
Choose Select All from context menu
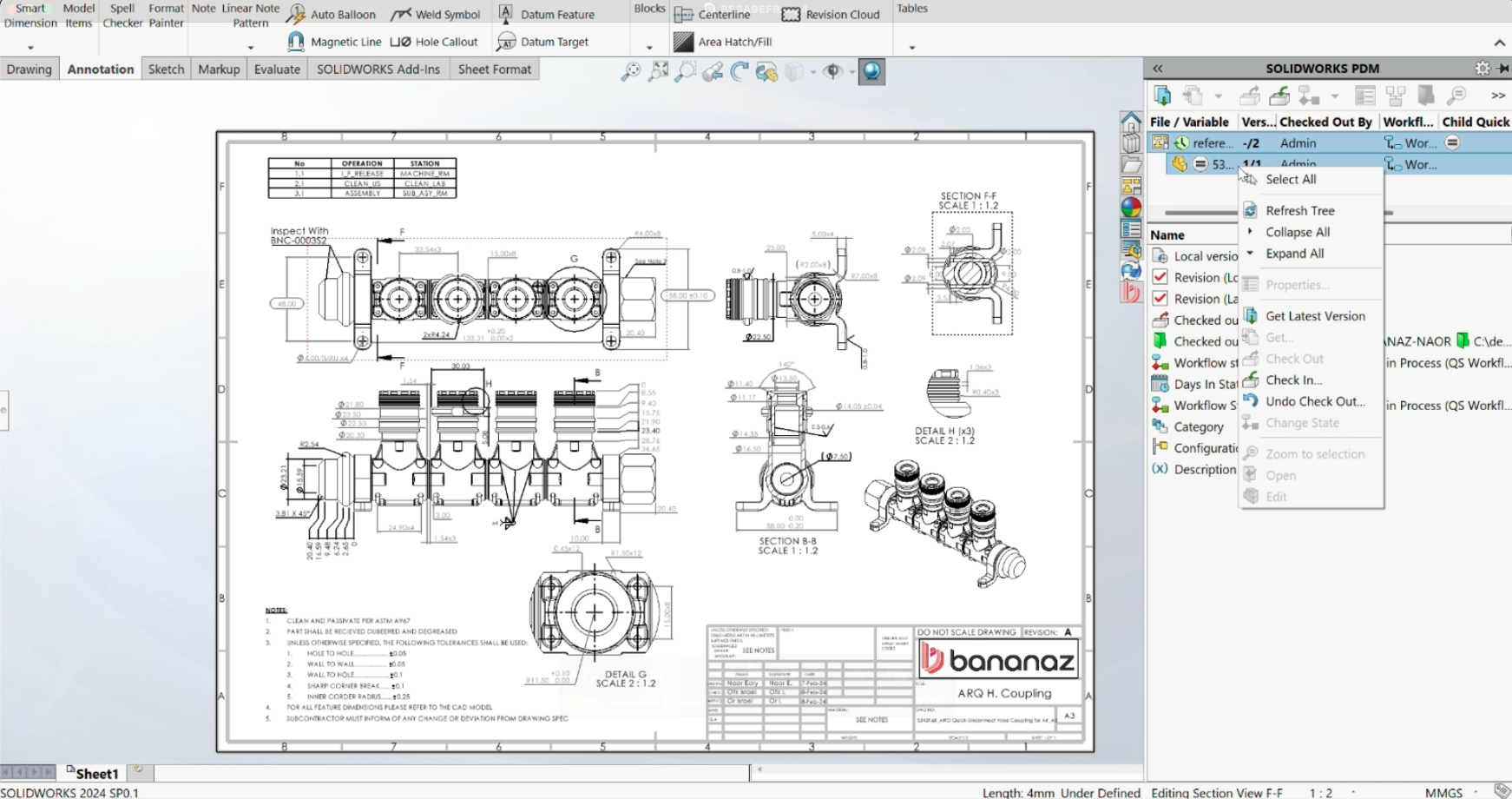1311,180
